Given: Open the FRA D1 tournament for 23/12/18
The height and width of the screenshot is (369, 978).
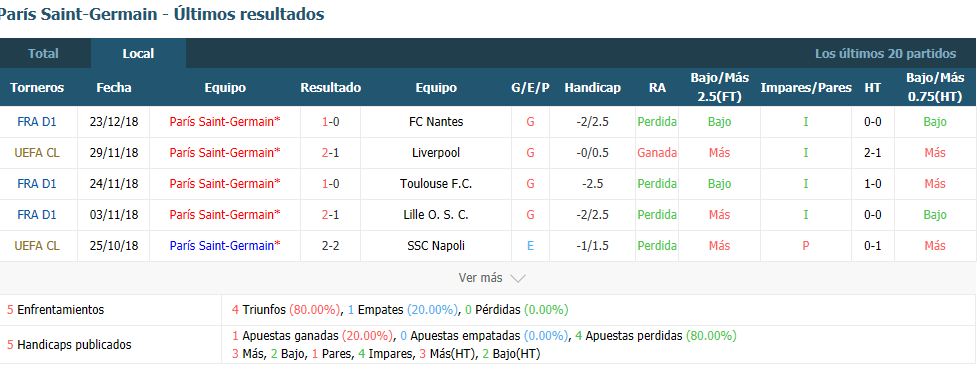Looking at the screenshot, I should (37, 122).
